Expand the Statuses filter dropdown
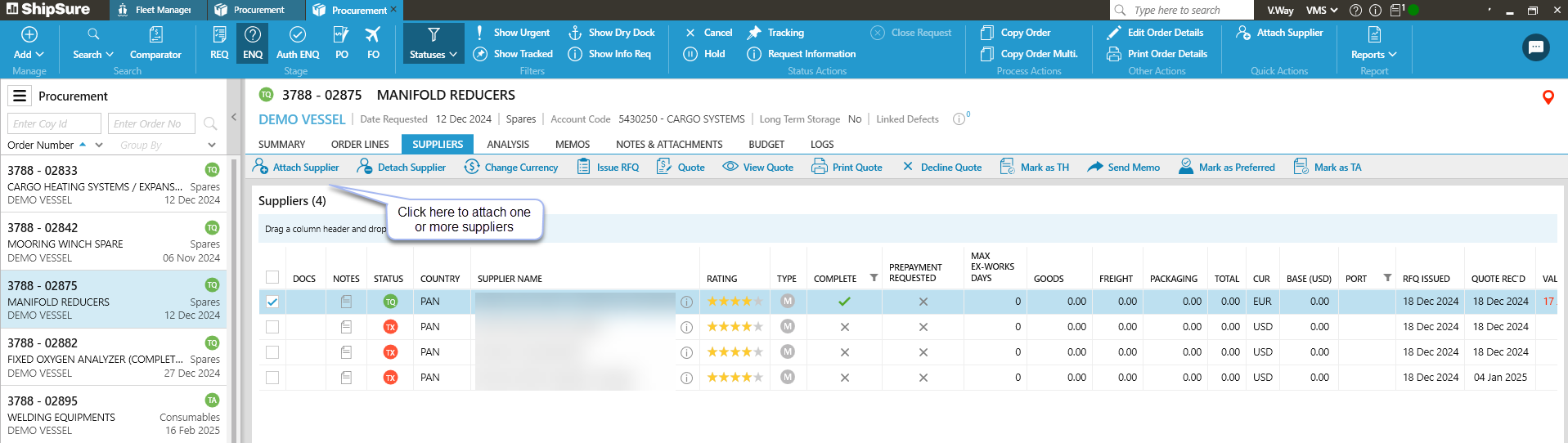Image resolution: width=1568 pixels, height=443 pixels. pos(434,44)
